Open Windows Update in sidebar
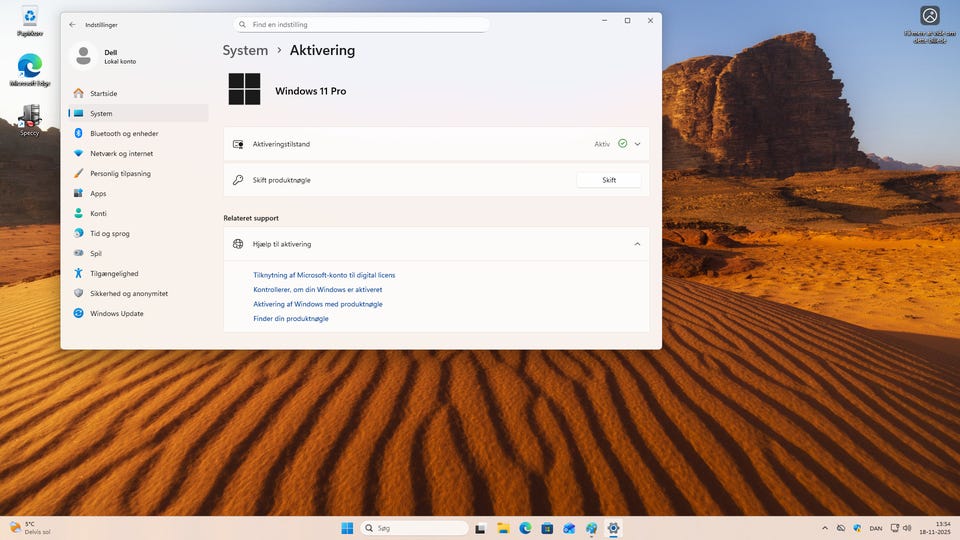 [x=116, y=313]
